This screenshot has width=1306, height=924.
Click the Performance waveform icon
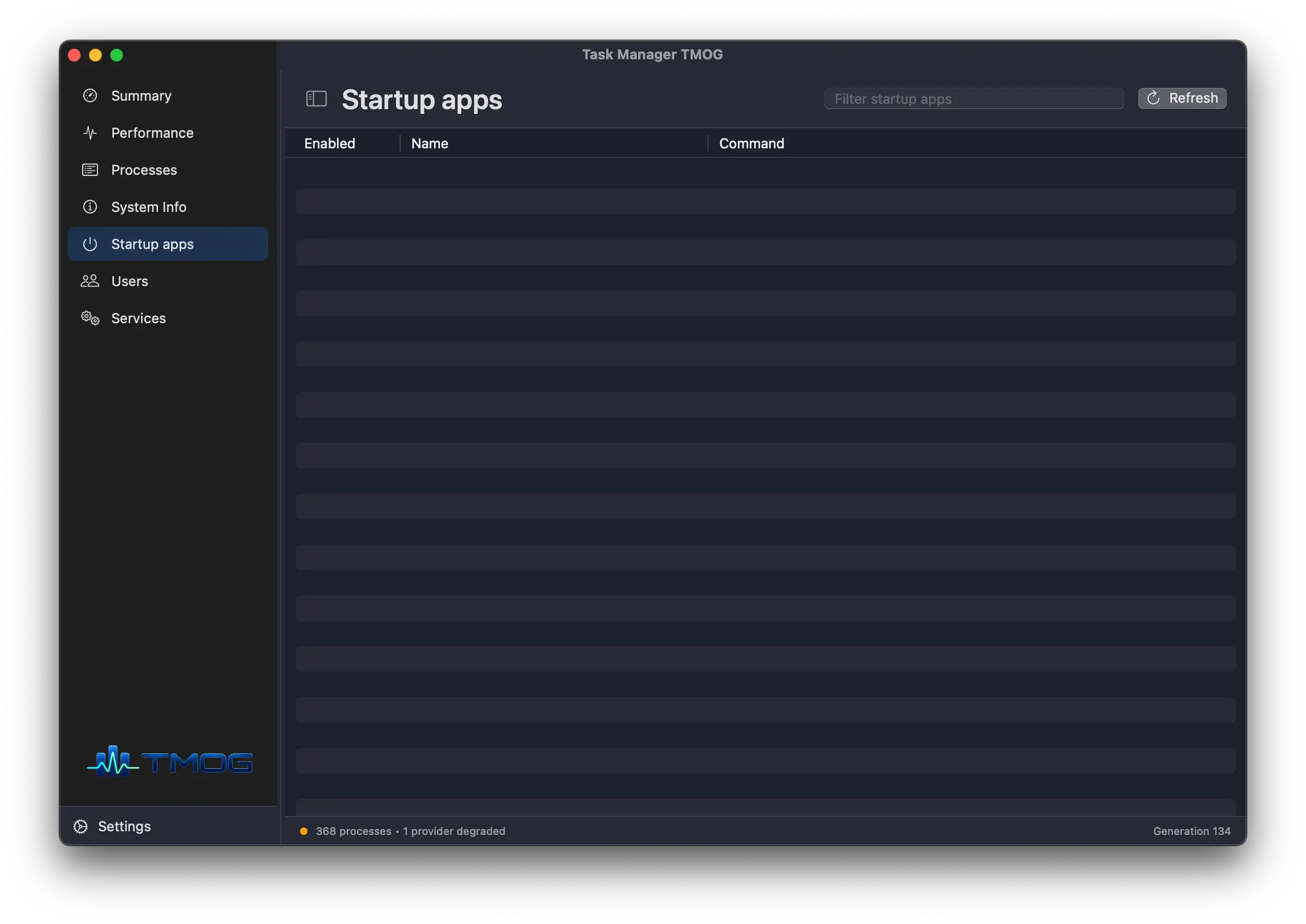point(90,132)
